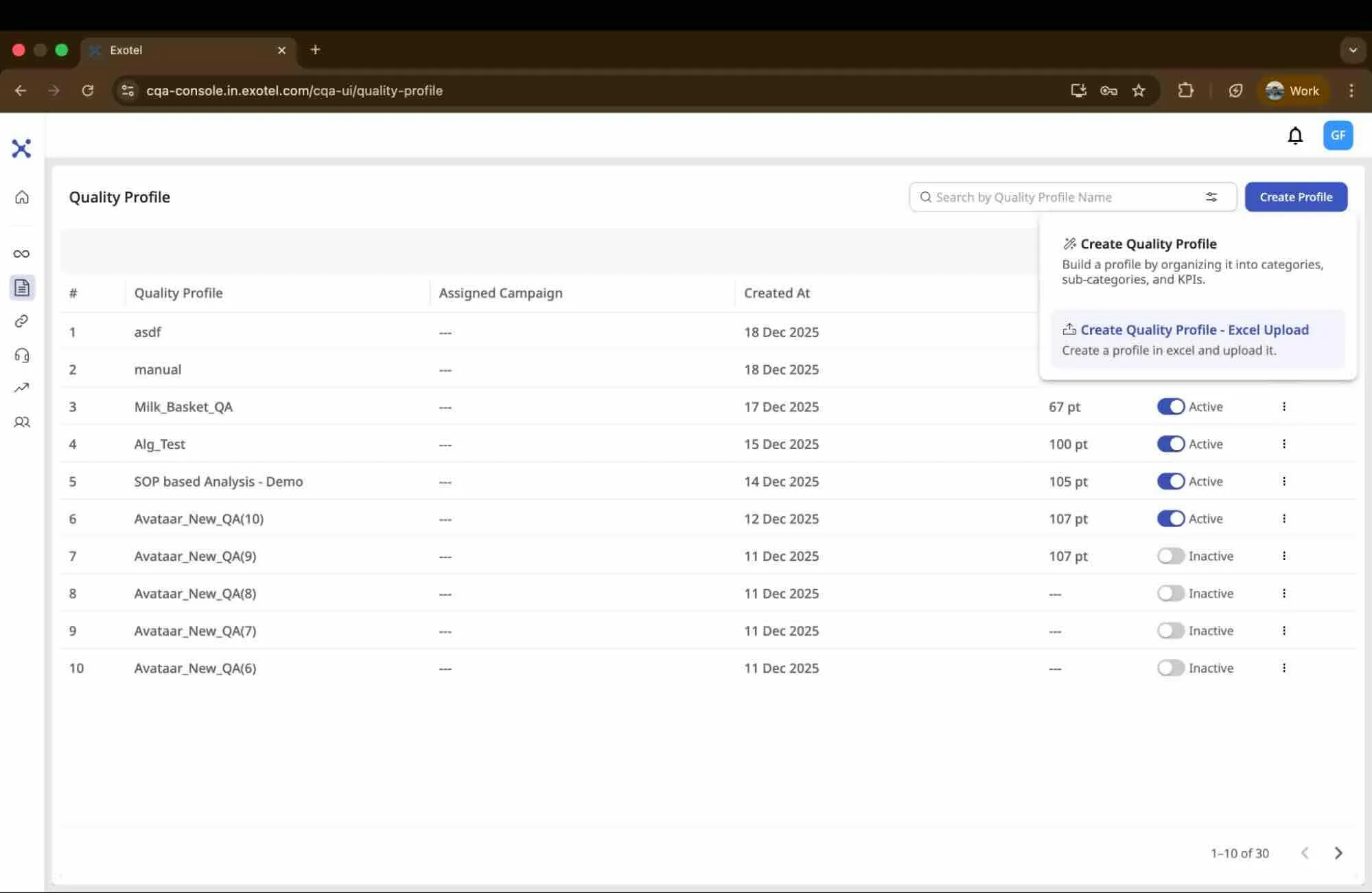Screen dimensions: 1372x893
Task: Open the link chain sidebar icon
Action: [22, 321]
